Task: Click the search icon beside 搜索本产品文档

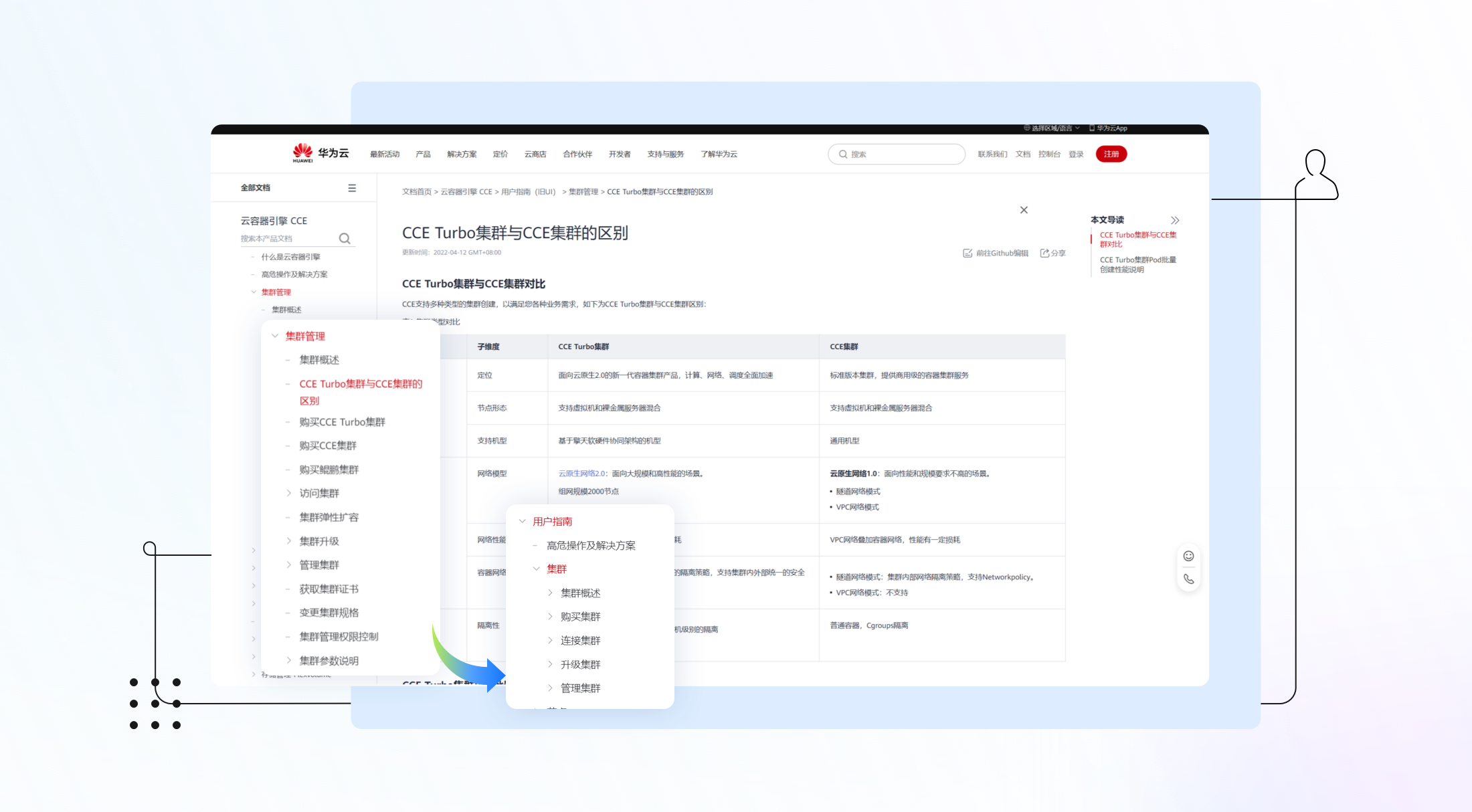Action: pyautogui.click(x=345, y=239)
